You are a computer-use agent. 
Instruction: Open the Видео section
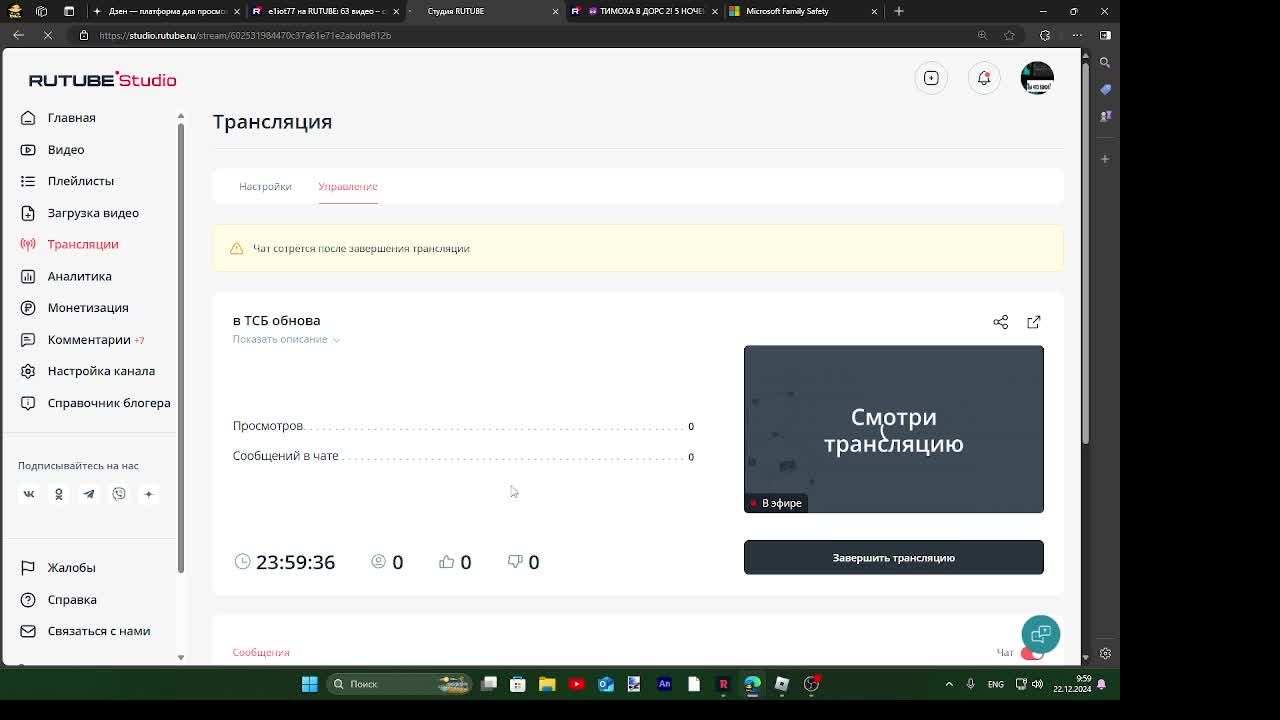coord(53,149)
